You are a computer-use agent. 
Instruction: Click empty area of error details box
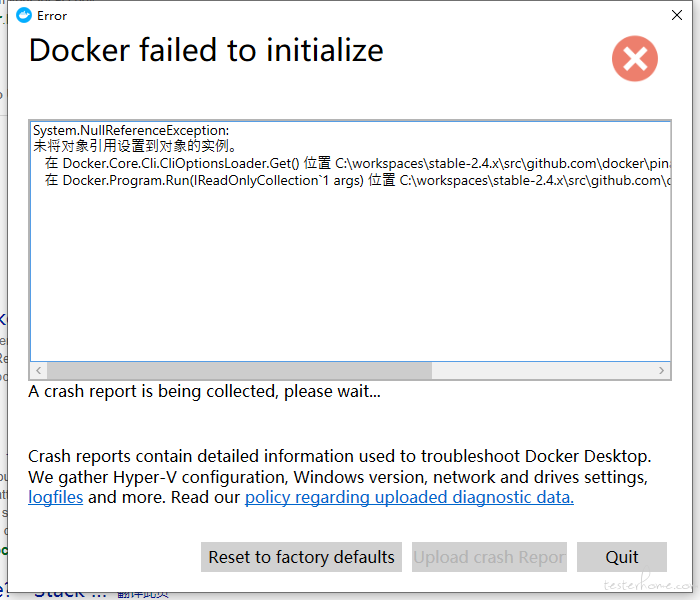coord(350,277)
